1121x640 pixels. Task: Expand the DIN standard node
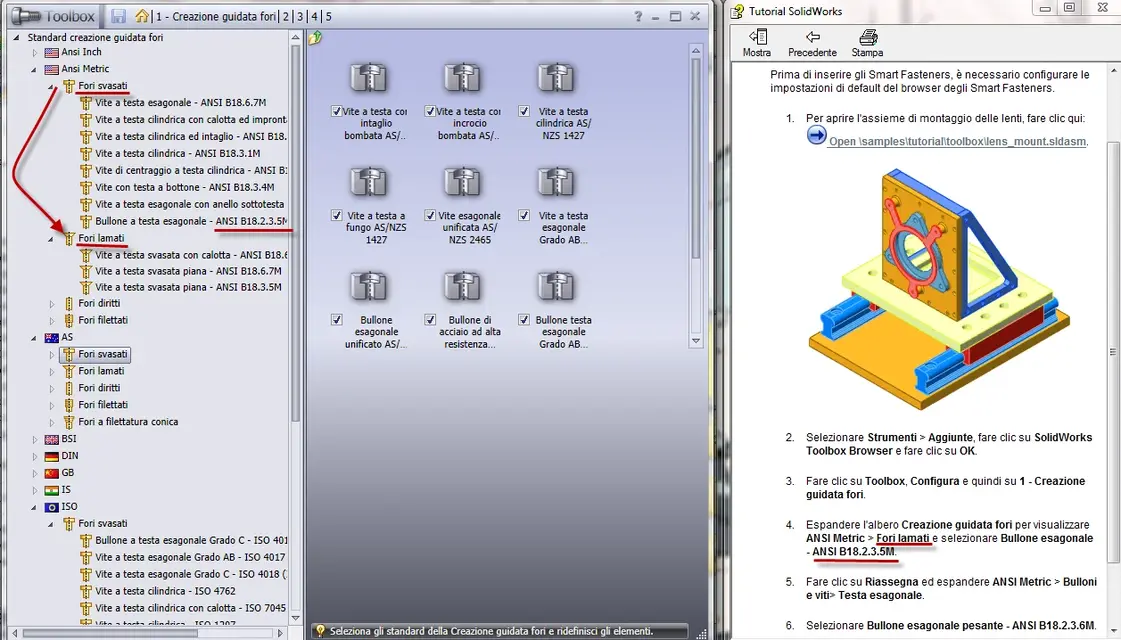(34, 456)
